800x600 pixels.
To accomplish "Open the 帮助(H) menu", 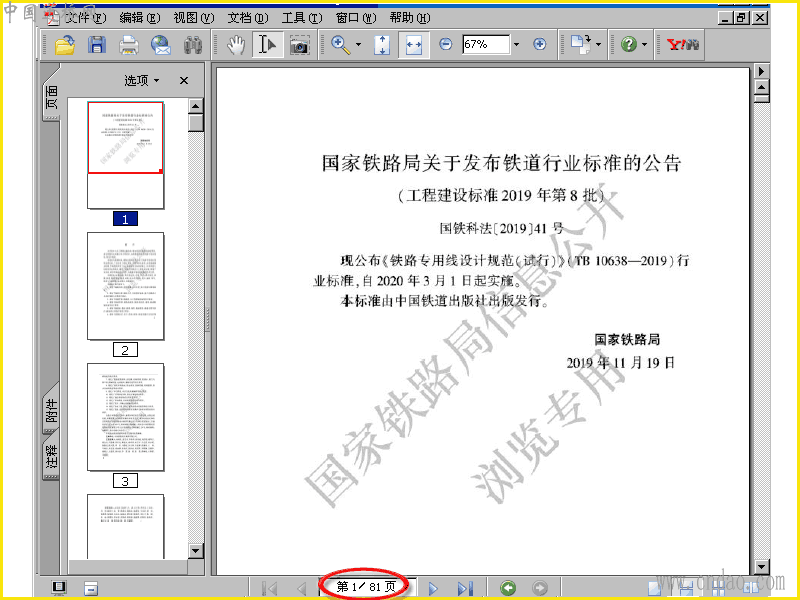I will pyautogui.click(x=410, y=18).
